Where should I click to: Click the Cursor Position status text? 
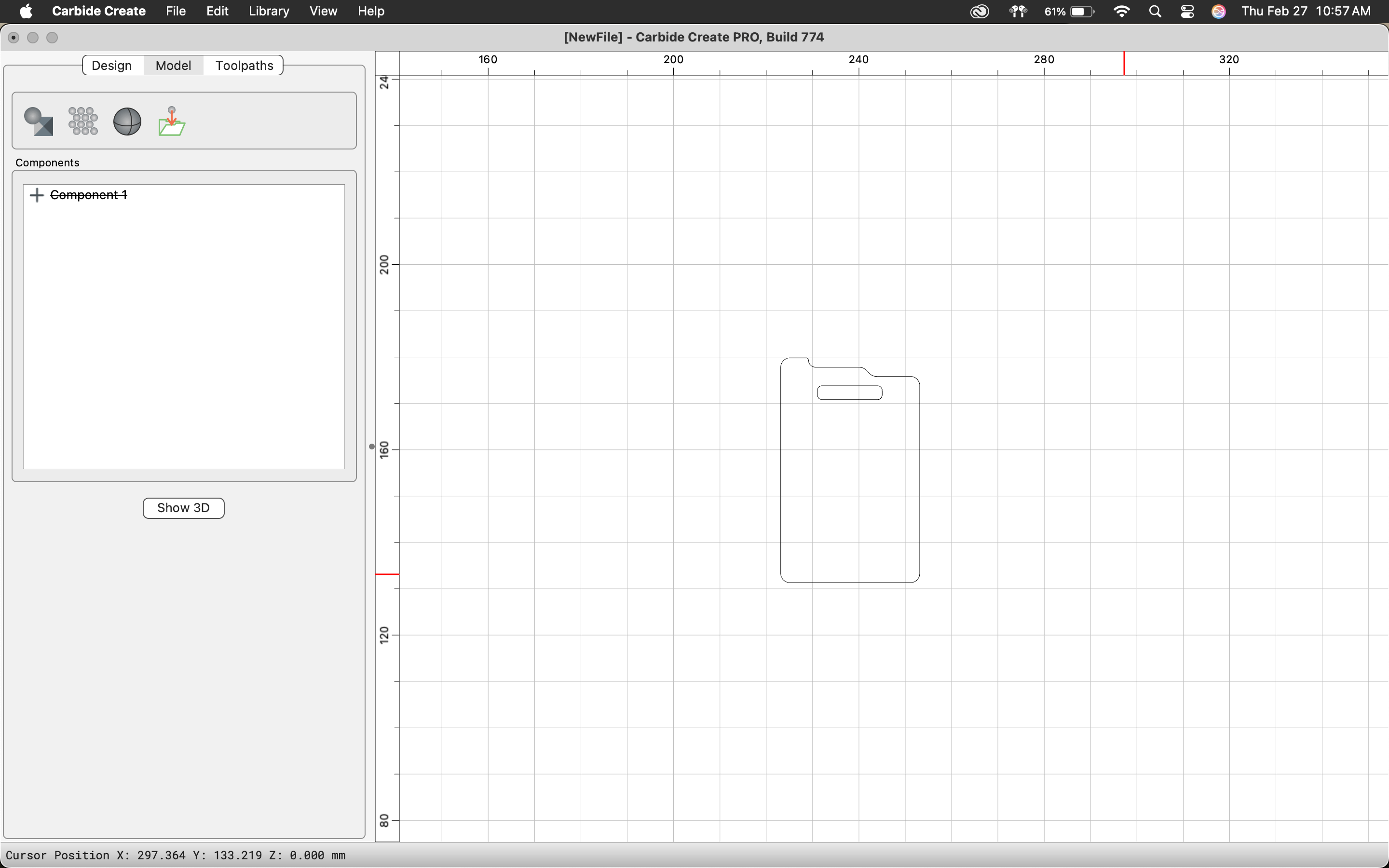point(176,855)
